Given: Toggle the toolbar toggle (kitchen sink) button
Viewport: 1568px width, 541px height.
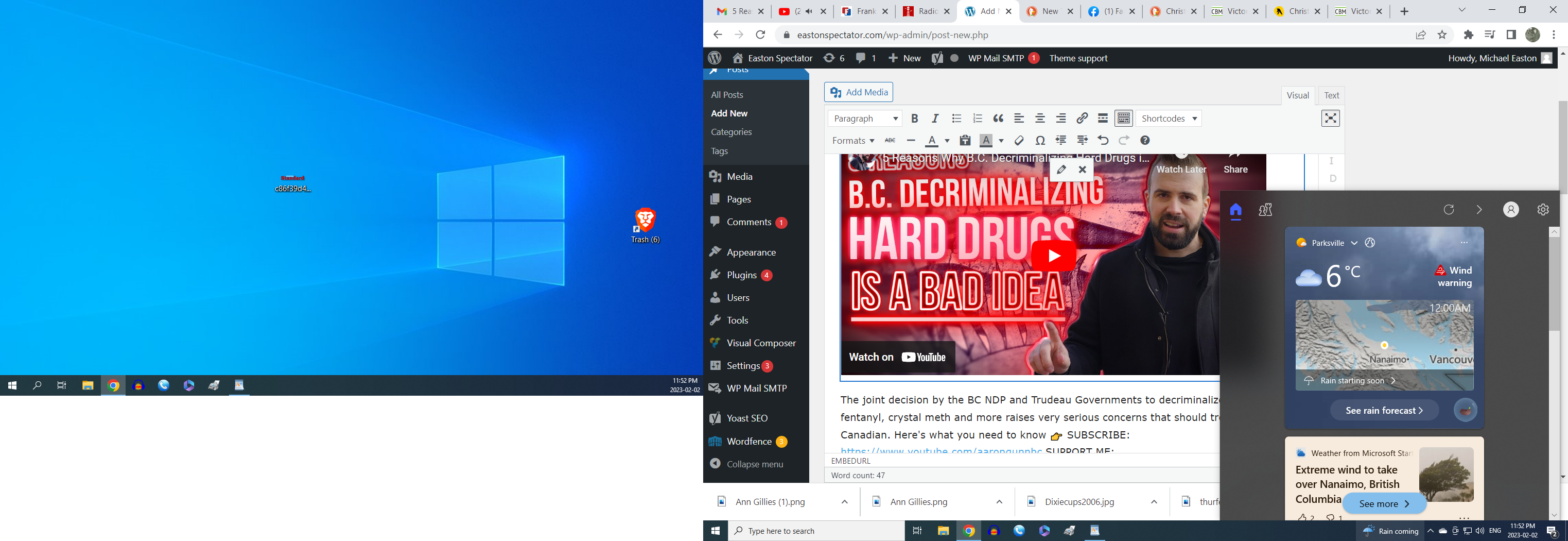Looking at the screenshot, I should tap(1123, 119).
